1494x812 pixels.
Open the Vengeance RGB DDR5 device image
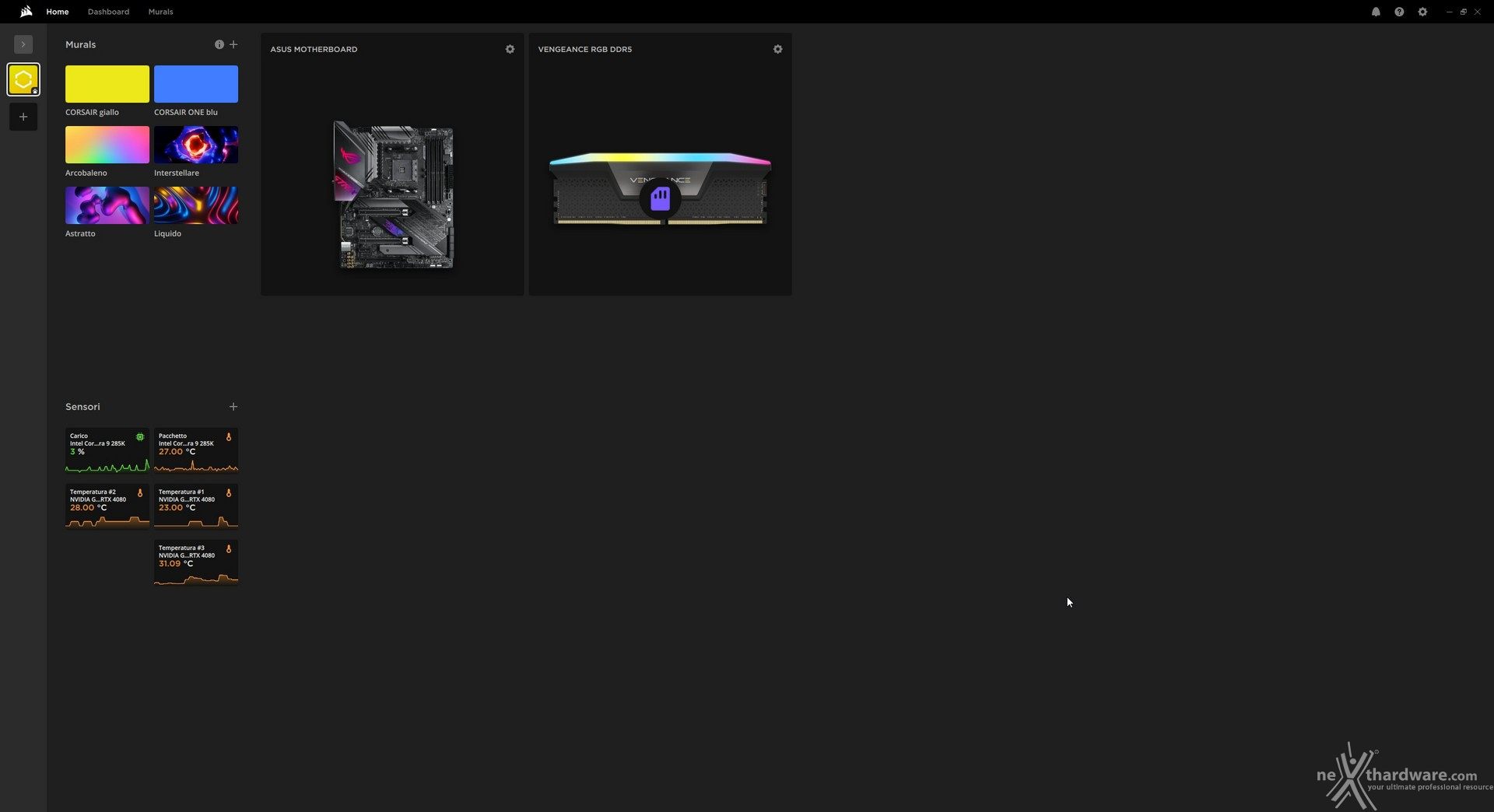point(660,191)
